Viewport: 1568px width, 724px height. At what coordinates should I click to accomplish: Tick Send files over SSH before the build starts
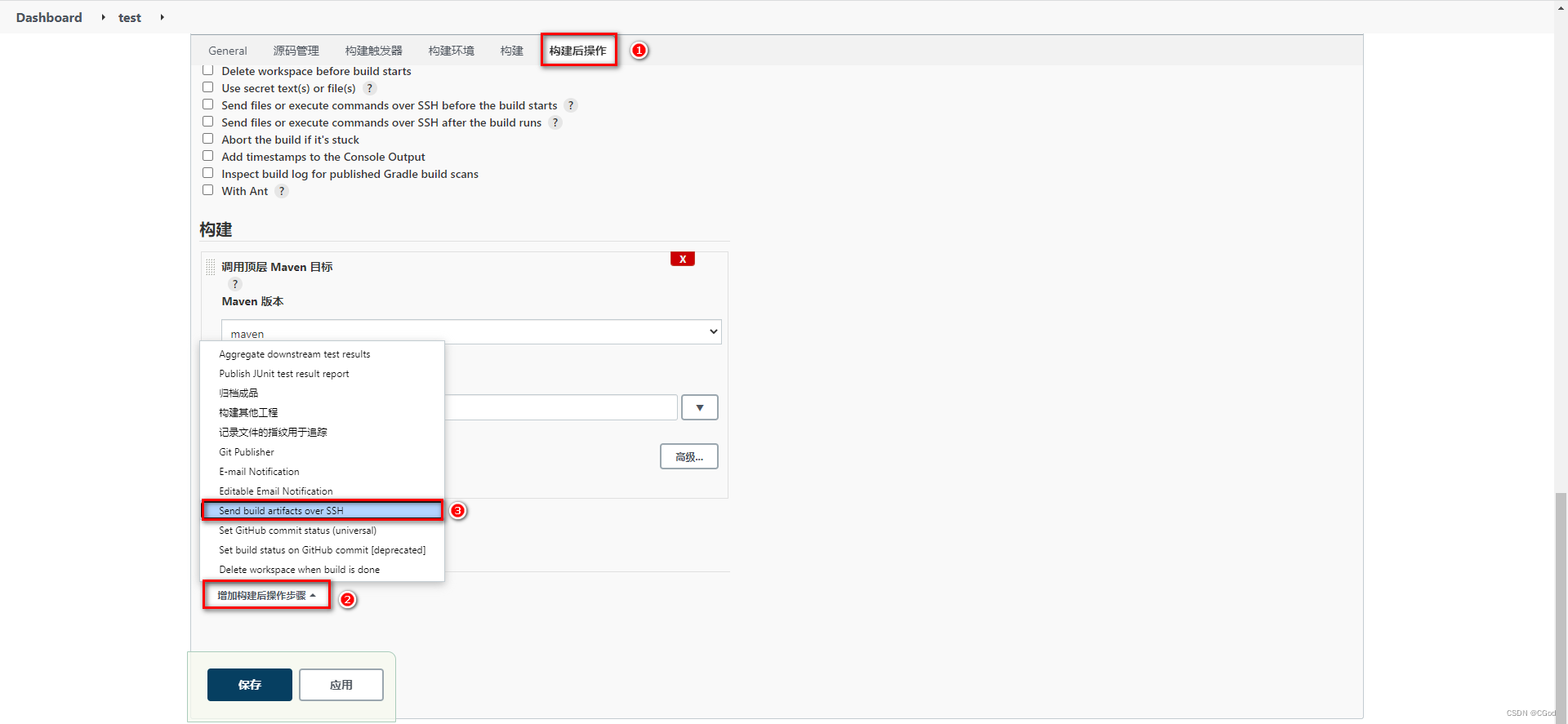[208, 104]
